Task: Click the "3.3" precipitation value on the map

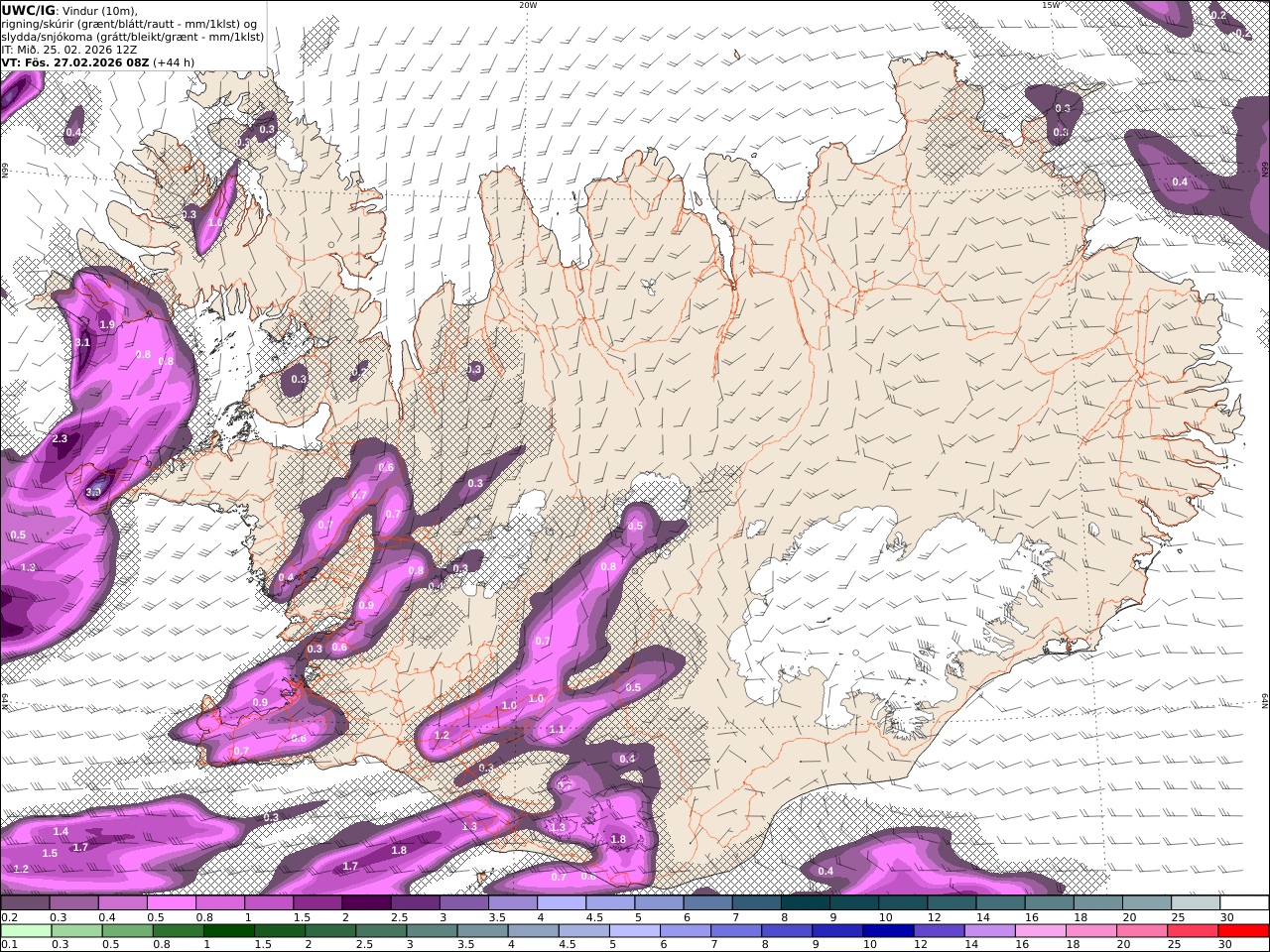Action: [x=94, y=492]
